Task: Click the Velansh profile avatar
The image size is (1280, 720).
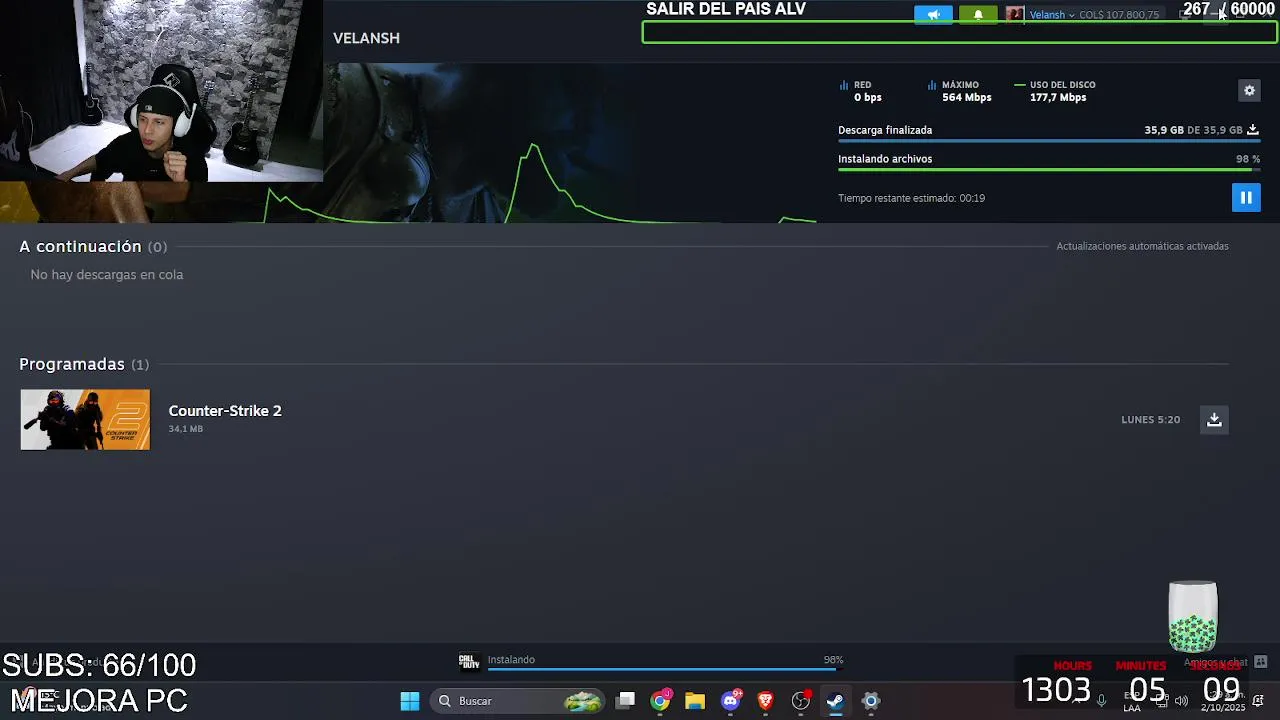Action: pos(1015,15)
